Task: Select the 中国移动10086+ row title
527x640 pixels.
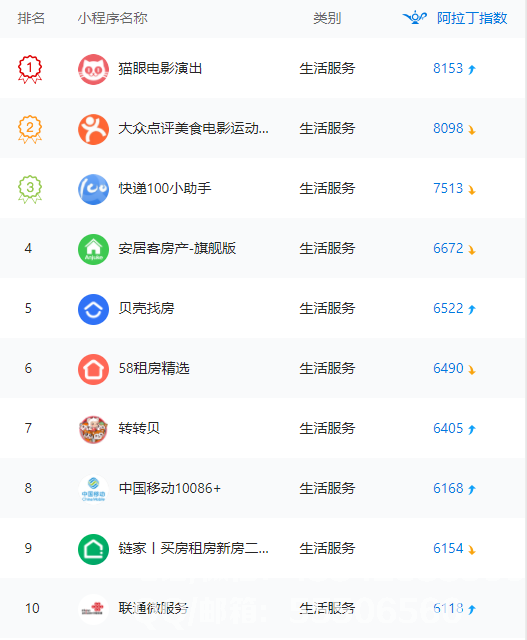Action: coord(170,488)
